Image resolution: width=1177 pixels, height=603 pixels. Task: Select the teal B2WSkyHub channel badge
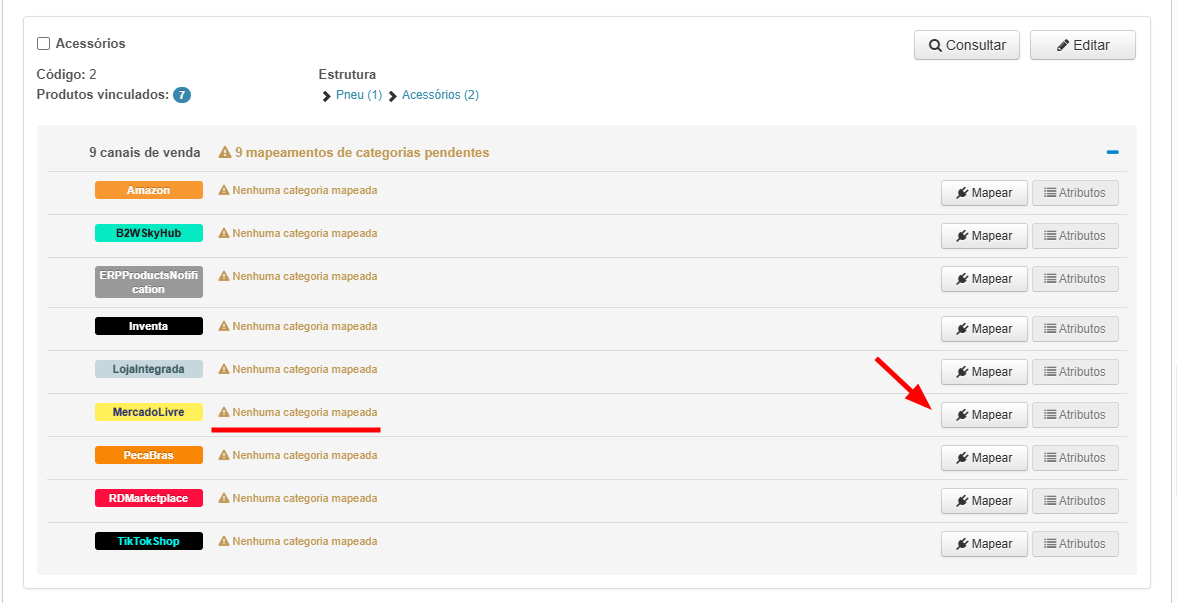(x=149, y=233)
